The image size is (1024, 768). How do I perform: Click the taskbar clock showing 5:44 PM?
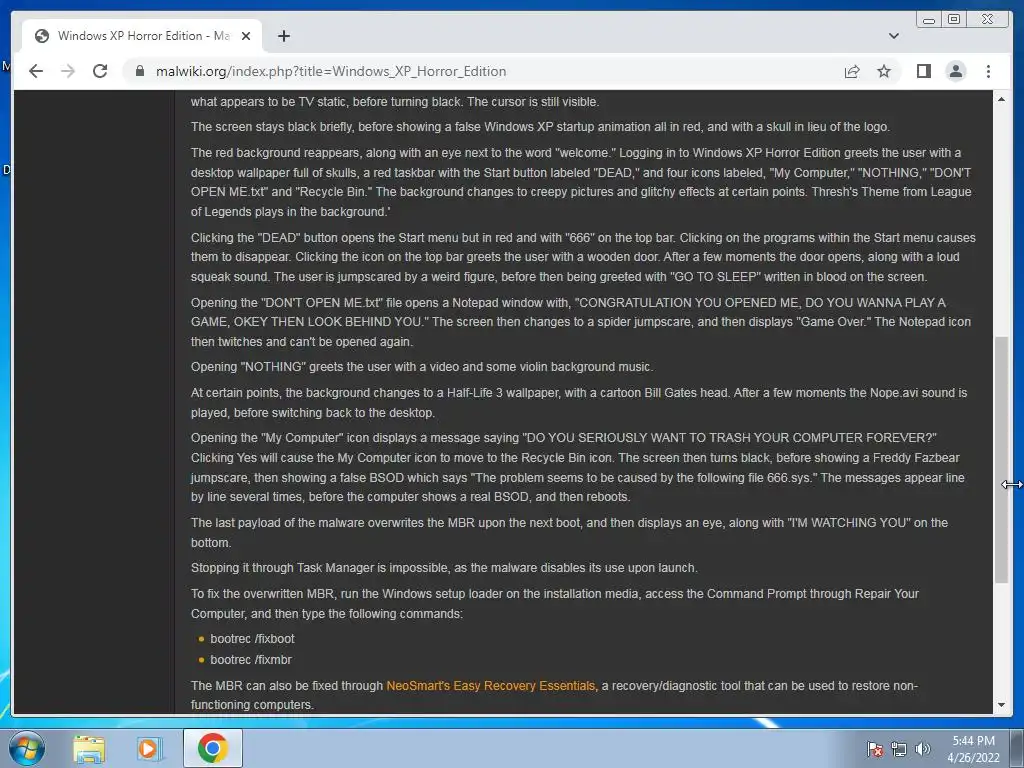pos(973,749)
